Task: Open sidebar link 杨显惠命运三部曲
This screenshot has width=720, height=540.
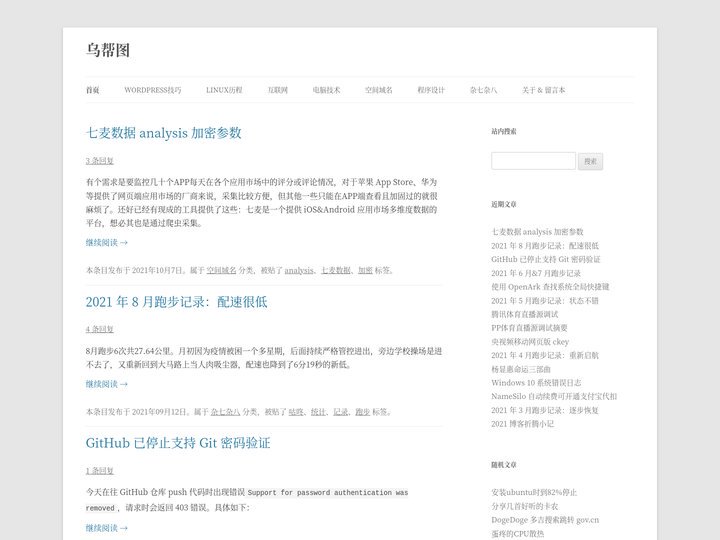Action: (x=521, y=369)
